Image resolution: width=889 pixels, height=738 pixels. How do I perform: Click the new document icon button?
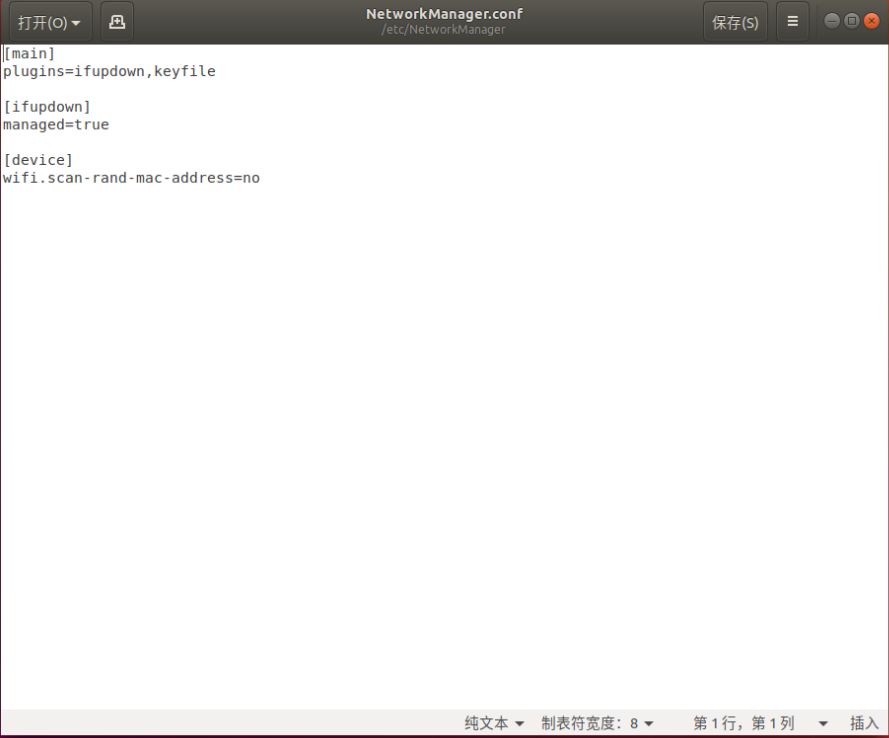coord(117,22)
